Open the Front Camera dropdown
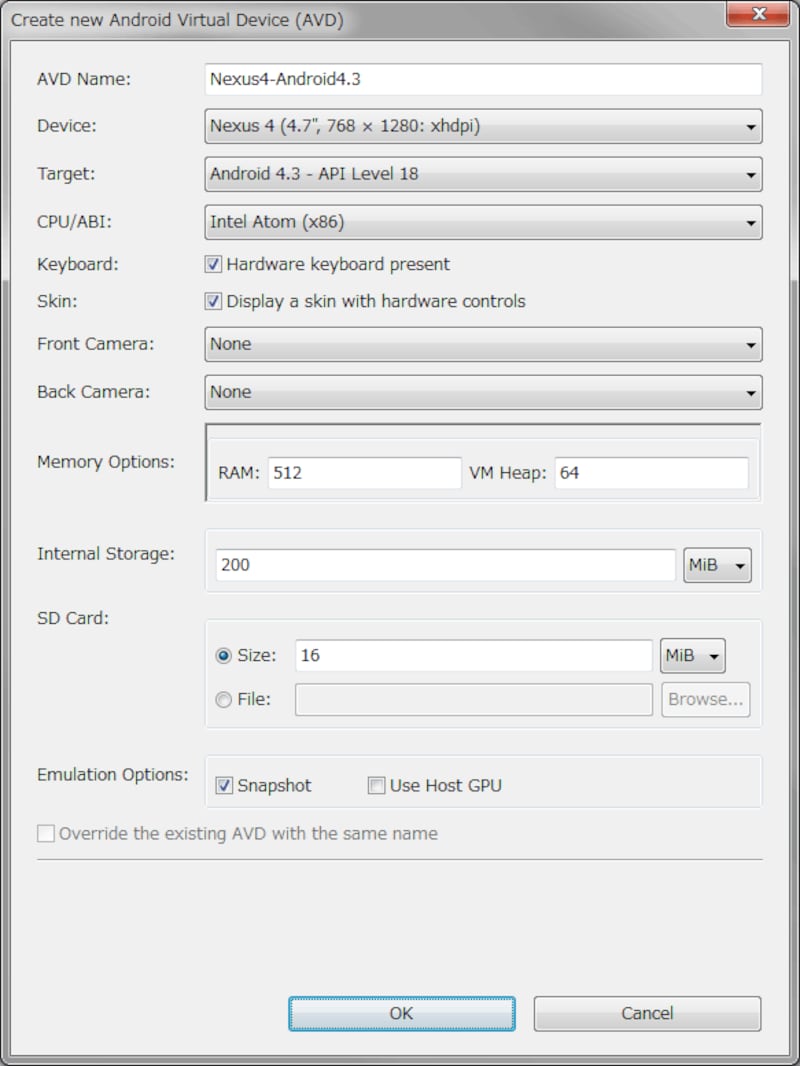This screenshot has height=1066, width=800. pyautogui.click(x=483, y=344)
